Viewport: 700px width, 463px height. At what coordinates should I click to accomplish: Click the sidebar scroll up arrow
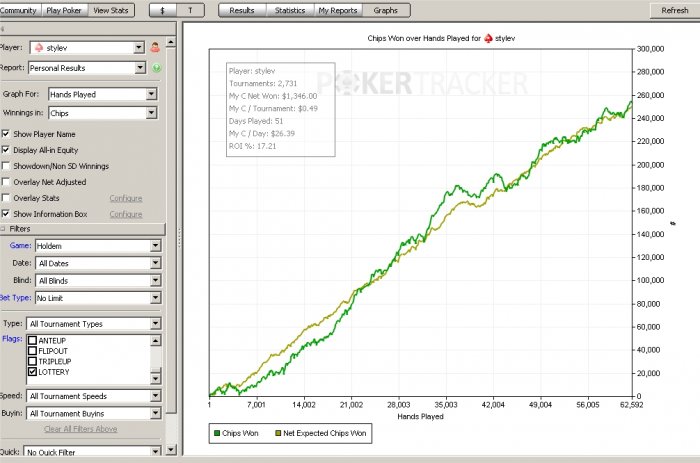pos(171,42)
